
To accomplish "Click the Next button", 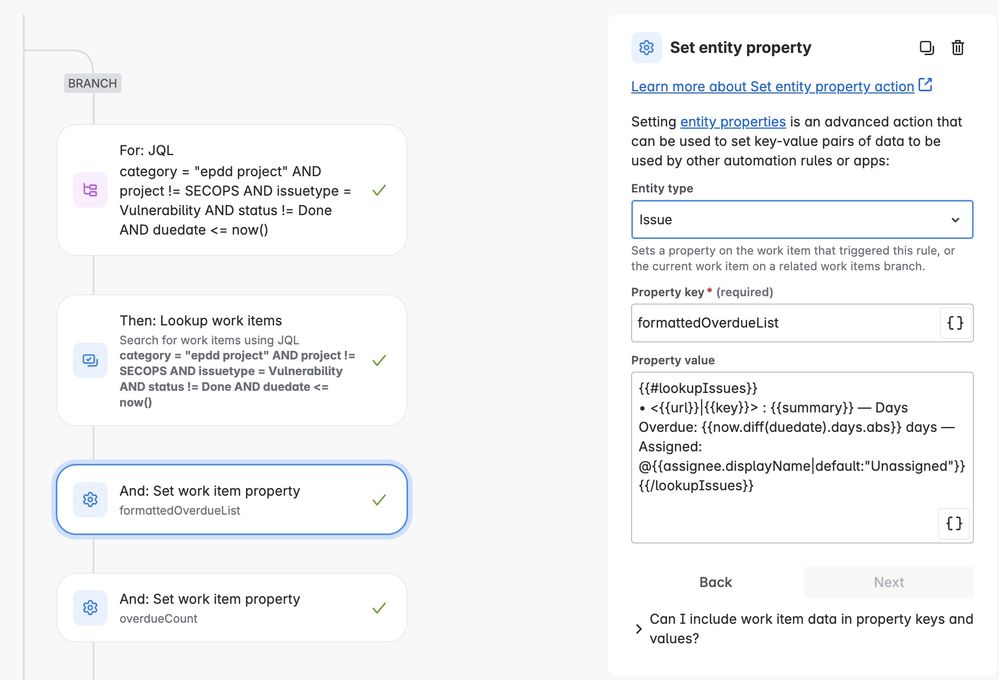I will coord(888,582).
